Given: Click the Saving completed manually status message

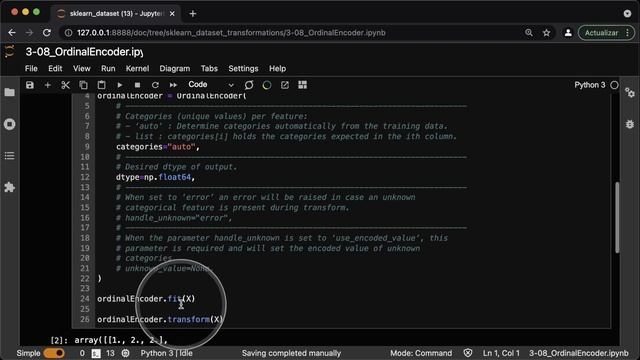Looking at the screenshot, I should pos(291,353).
